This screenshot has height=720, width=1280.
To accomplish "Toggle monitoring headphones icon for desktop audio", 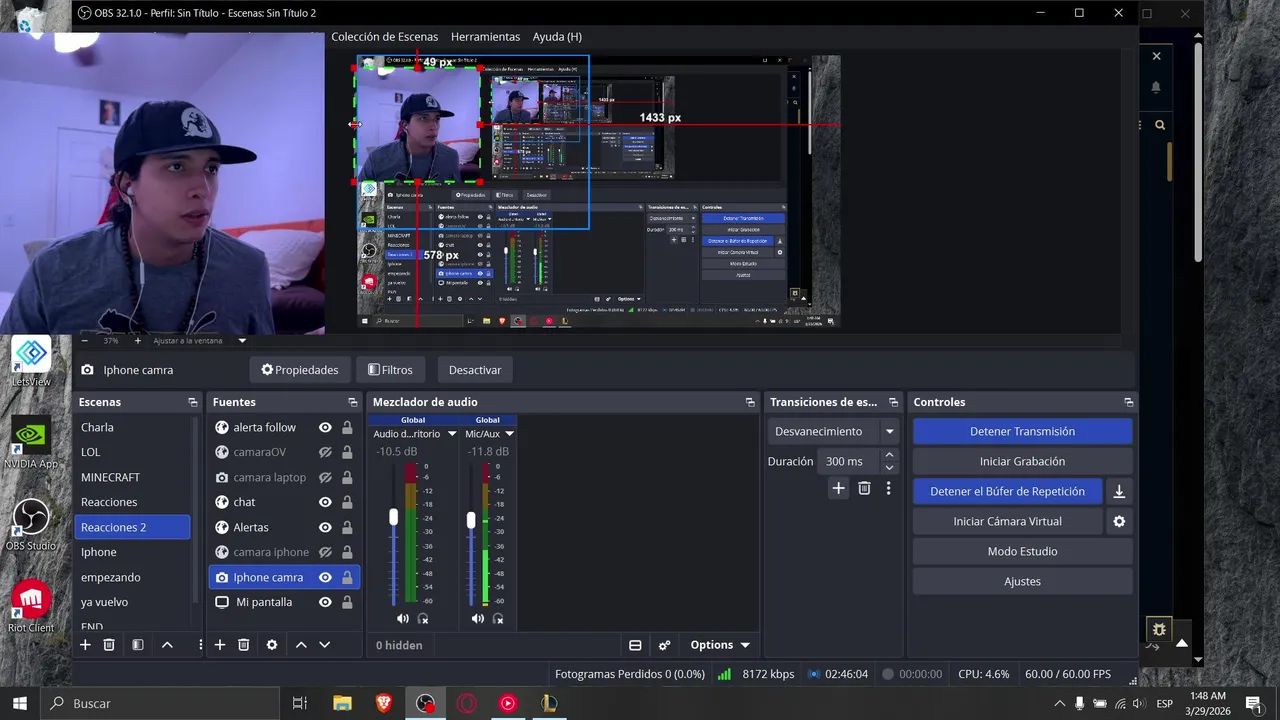I will tap(423, 619).
